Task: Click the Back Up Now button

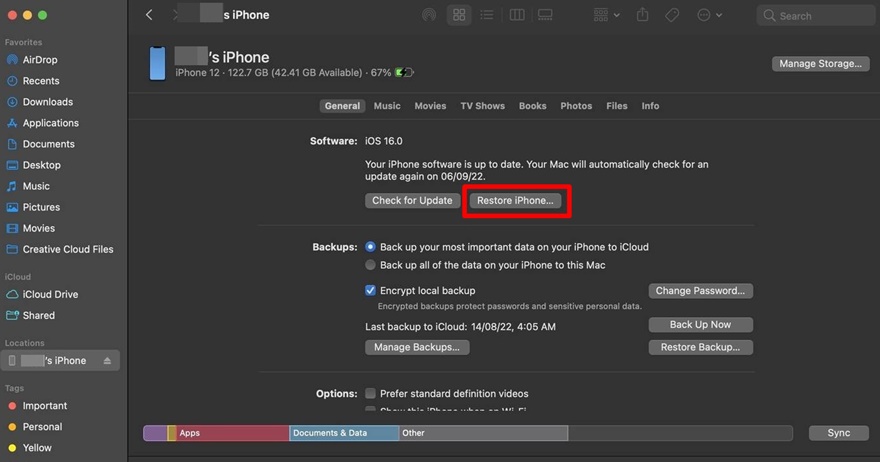Action: (700, 325)
